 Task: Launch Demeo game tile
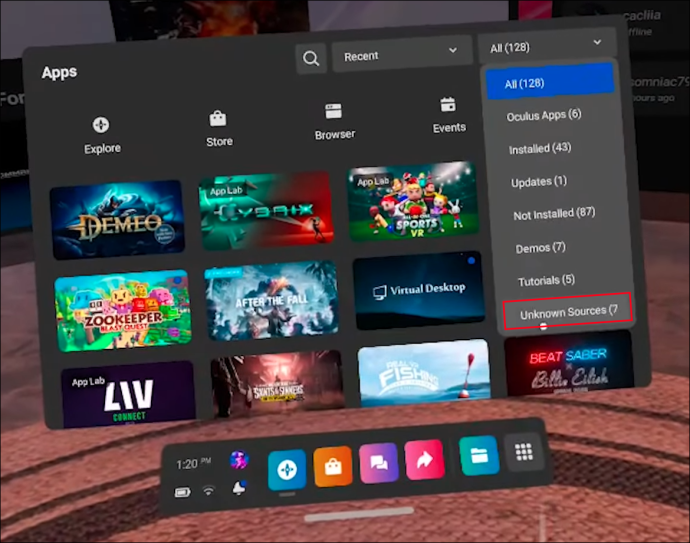click(x=117, y=220)
